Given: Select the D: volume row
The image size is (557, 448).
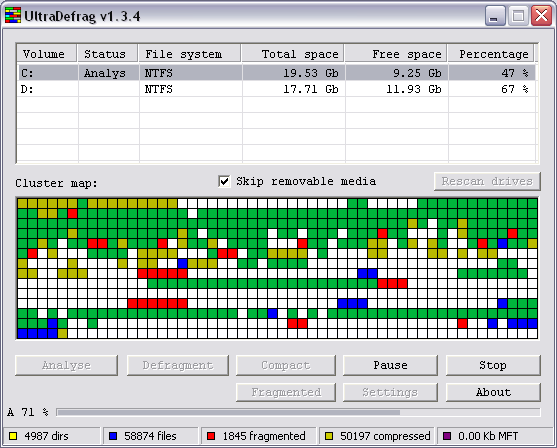Looking at the screenshot, I should pos(276,89).
